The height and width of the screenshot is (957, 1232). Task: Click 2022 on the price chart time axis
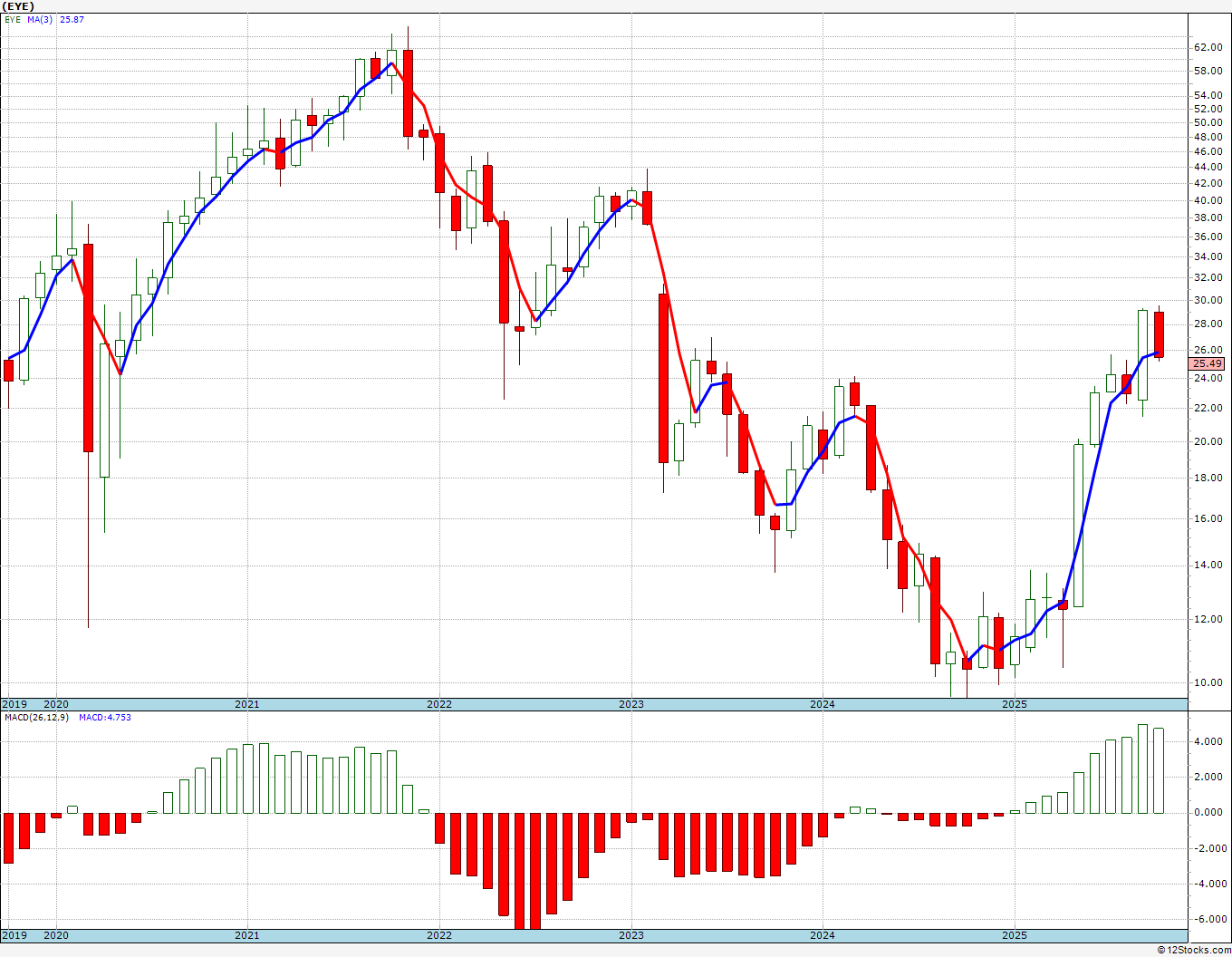[439, 704]
